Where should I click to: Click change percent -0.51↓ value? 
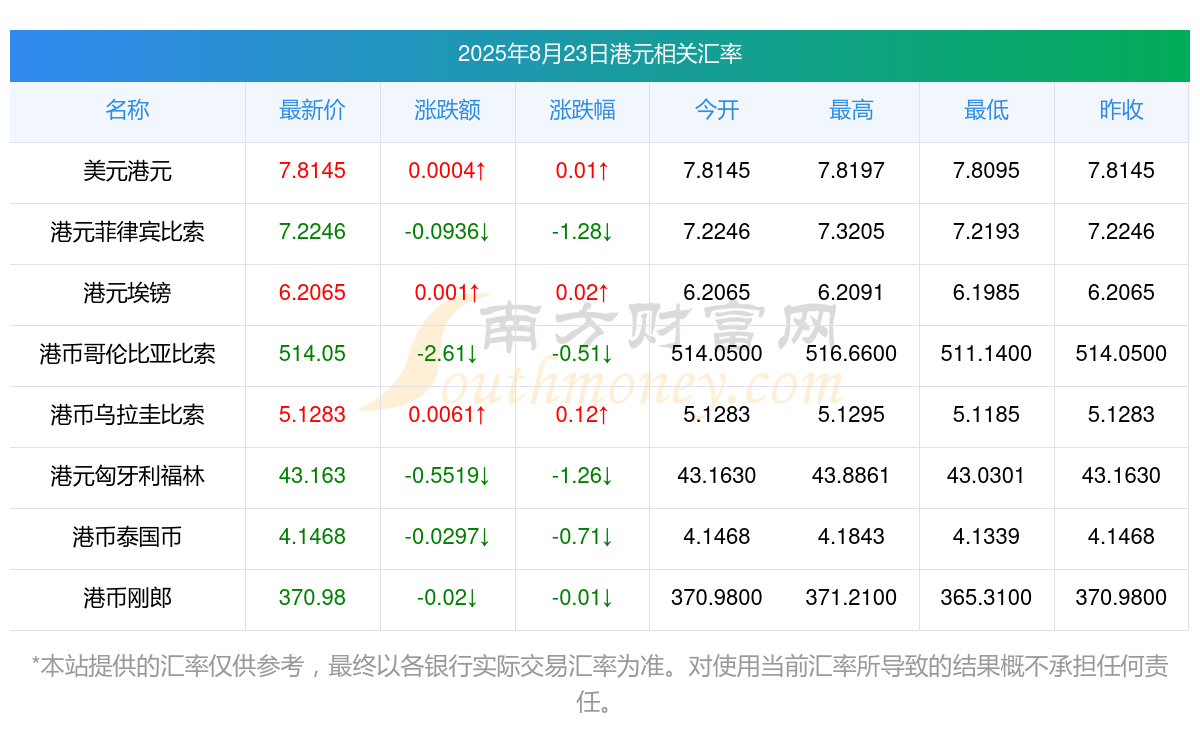(582, 354)
